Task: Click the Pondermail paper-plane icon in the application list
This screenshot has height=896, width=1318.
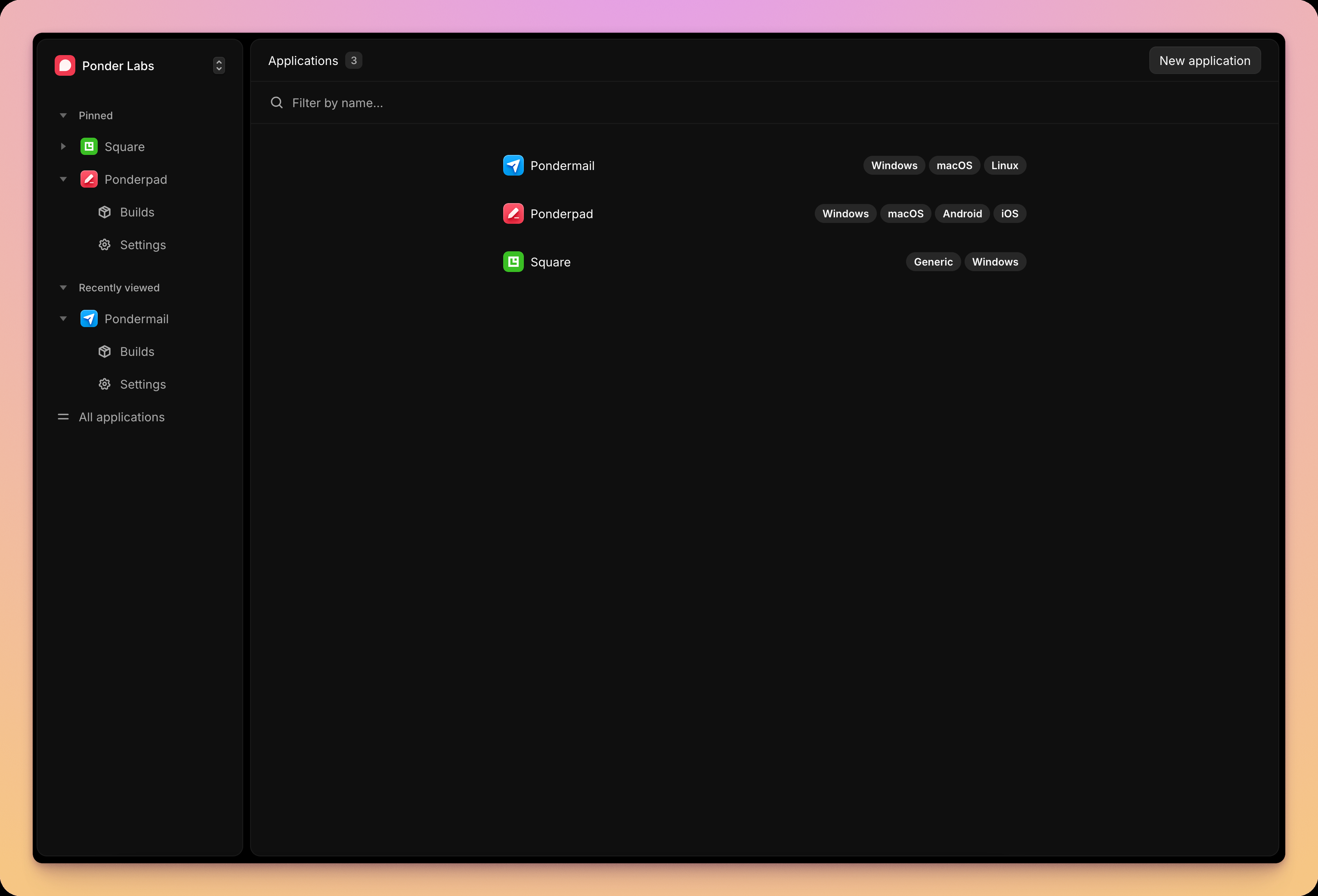Action: click(513, 166)
